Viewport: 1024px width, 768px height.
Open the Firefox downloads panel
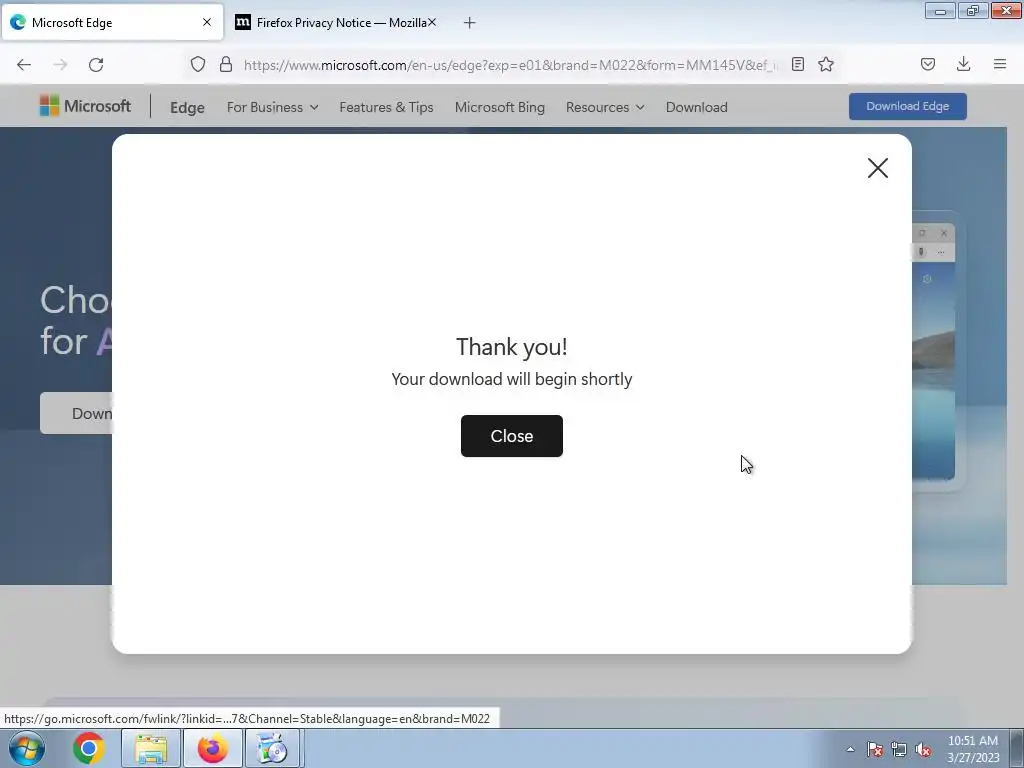[963, 64]
